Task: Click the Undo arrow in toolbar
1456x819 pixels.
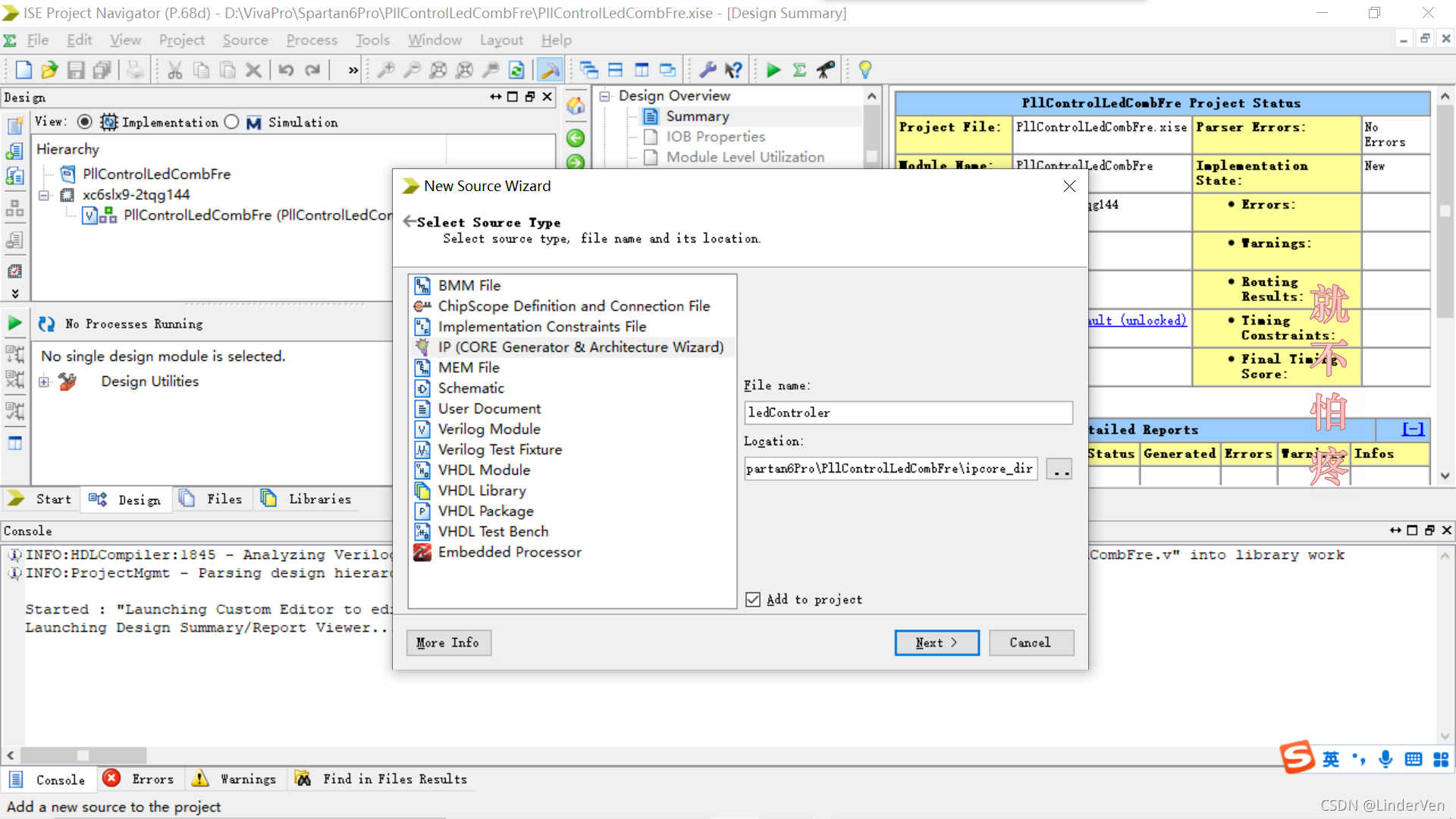Action: (286, 71)
